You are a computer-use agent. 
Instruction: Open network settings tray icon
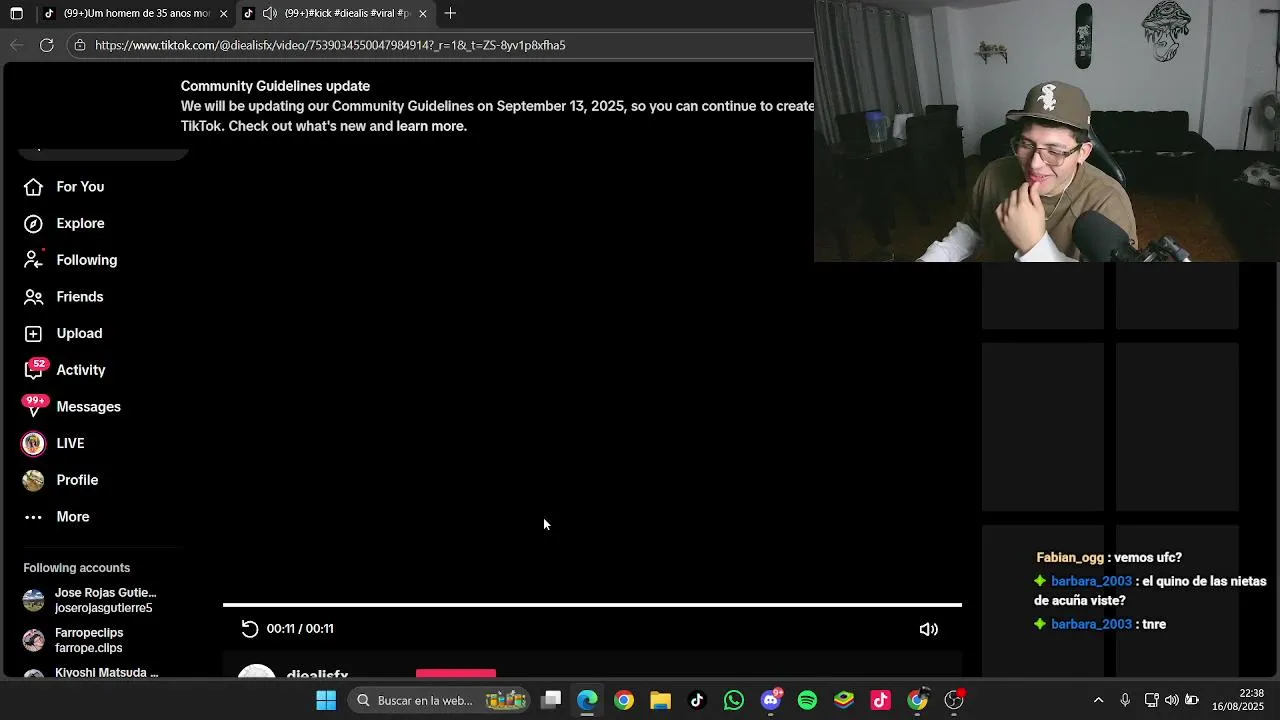click(x=1151, y=700)
